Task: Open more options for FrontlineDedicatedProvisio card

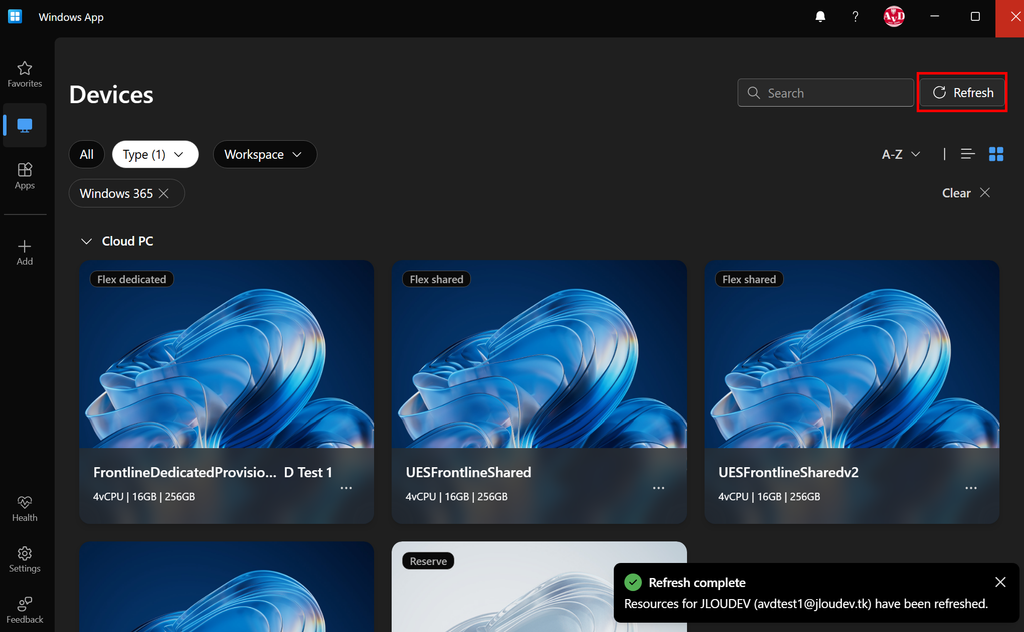Action: click(346, 488)
